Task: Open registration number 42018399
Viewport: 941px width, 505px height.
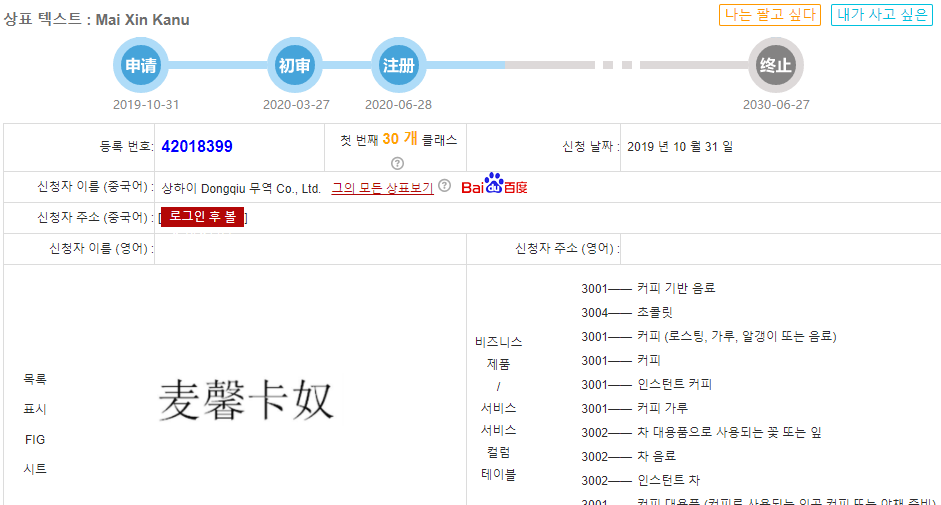Action: (x=197, y=147)
